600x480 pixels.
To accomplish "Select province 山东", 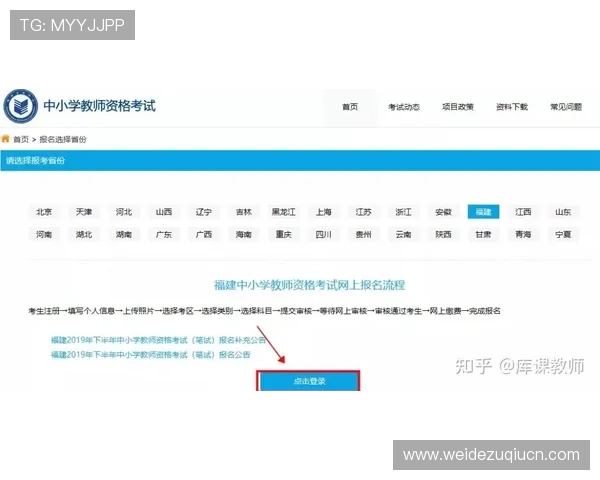I will (x=563, y=212).
